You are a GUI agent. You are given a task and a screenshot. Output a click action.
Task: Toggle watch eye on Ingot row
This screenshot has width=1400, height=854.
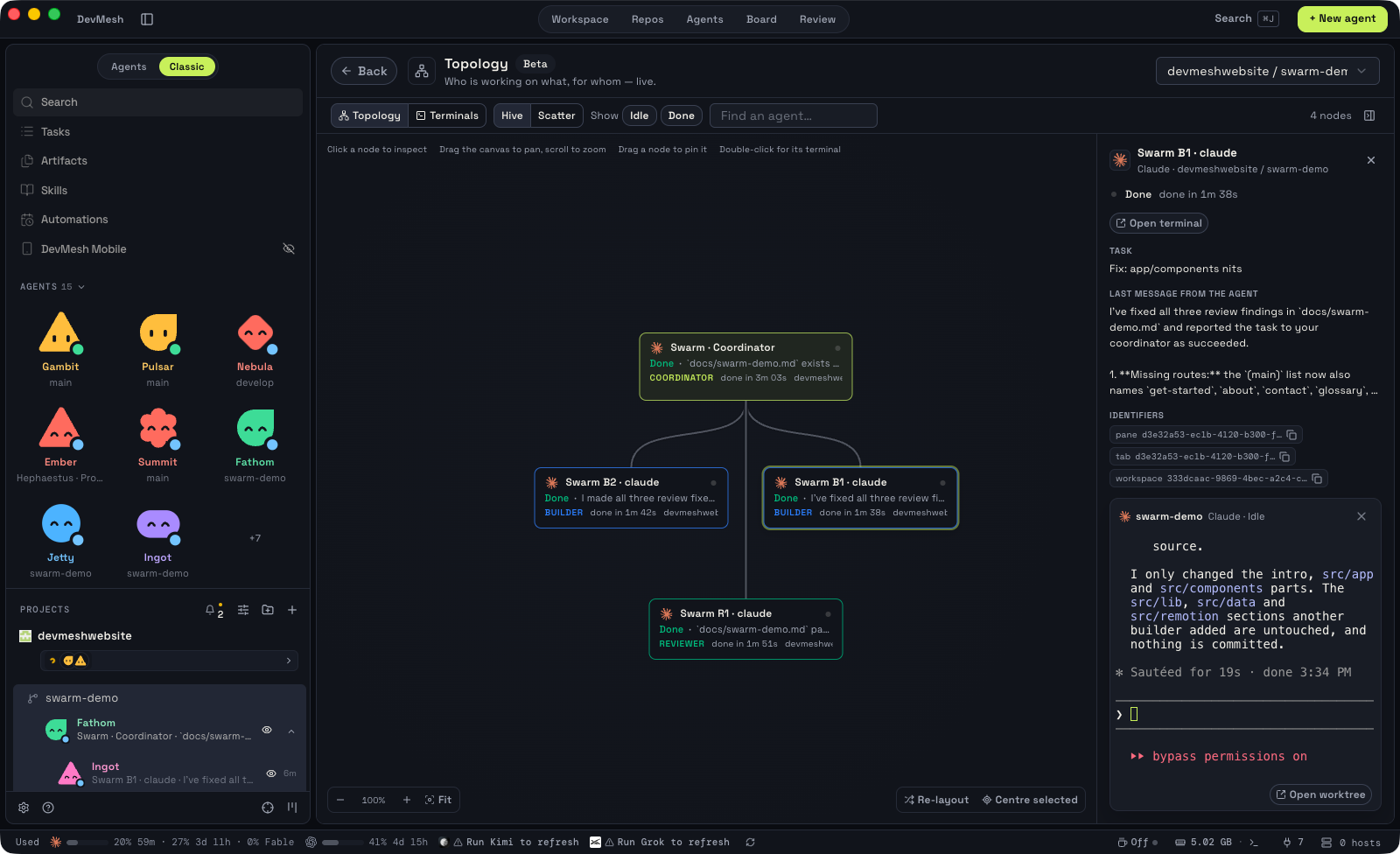tap(271, 773)
